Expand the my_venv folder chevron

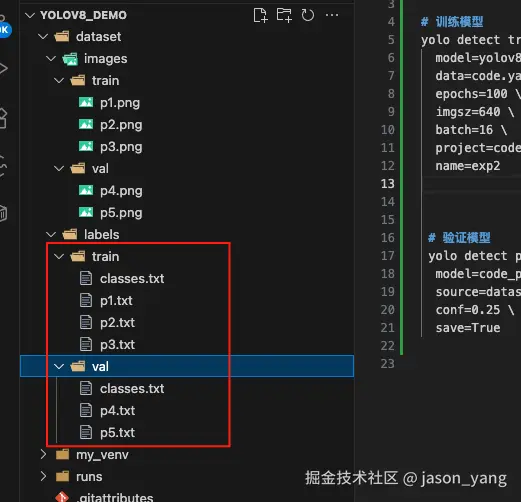(x=43, y=454)
